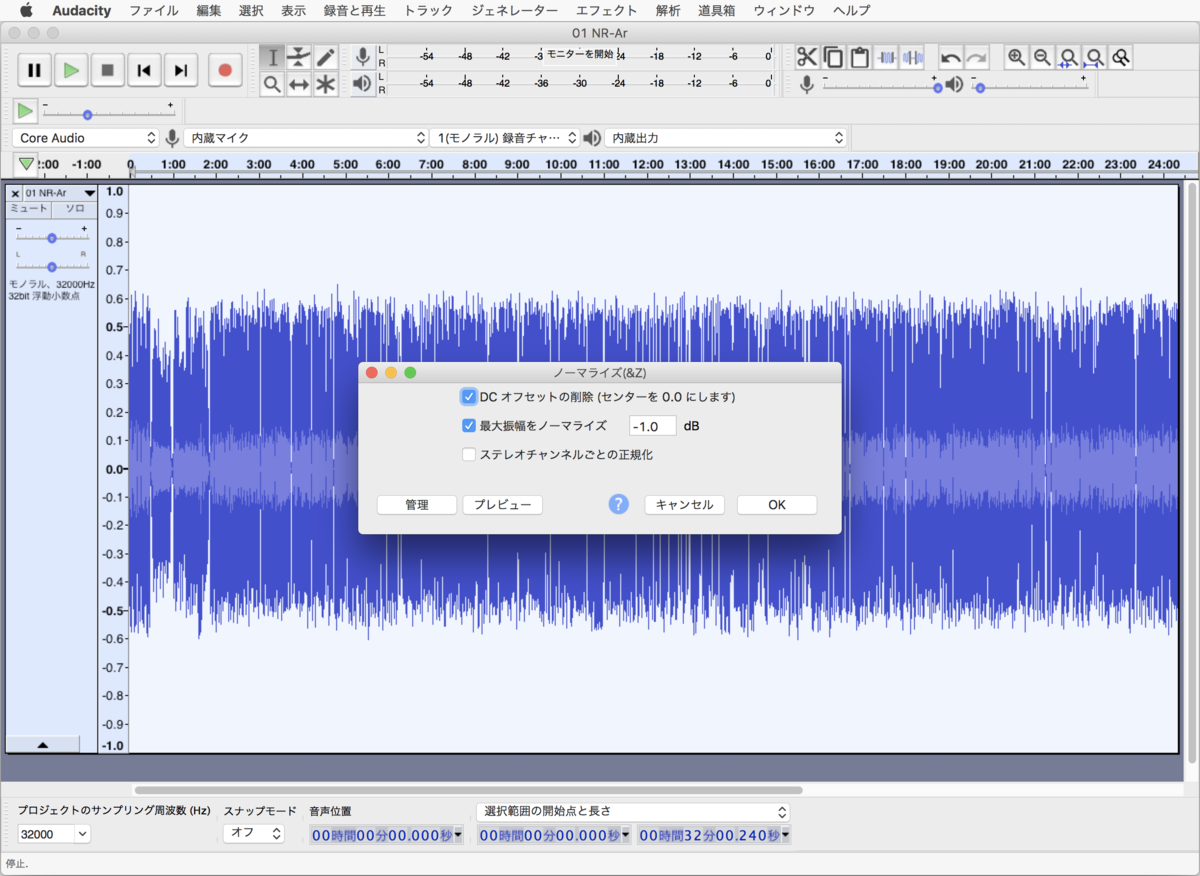Open the Core Audio host dropdown
Viewport: 1200px width, 876px height.
87,138
